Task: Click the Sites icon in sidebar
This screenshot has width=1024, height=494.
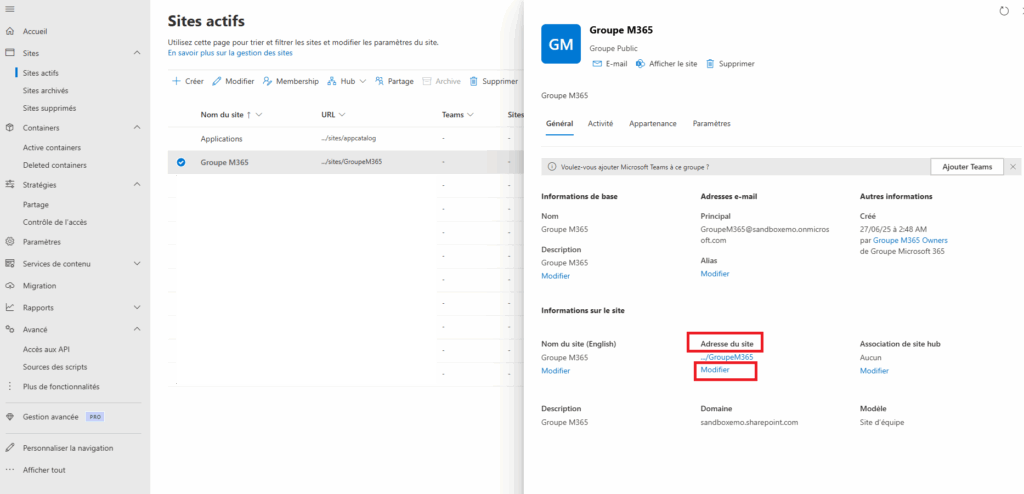Action: coord(10,53)
